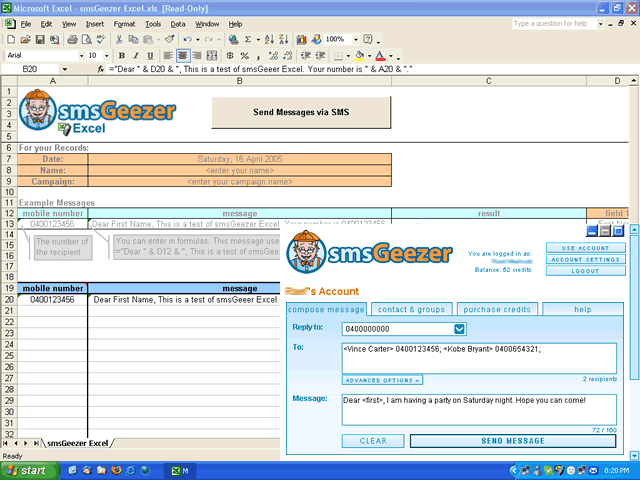Open the File menu
Screen dimensions: 640x480
pos(26,24)
